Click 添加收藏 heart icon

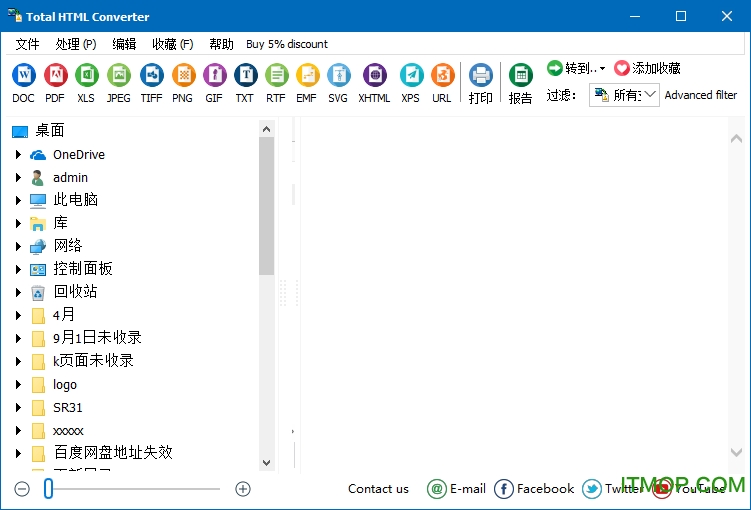click(x=622, y=68)
